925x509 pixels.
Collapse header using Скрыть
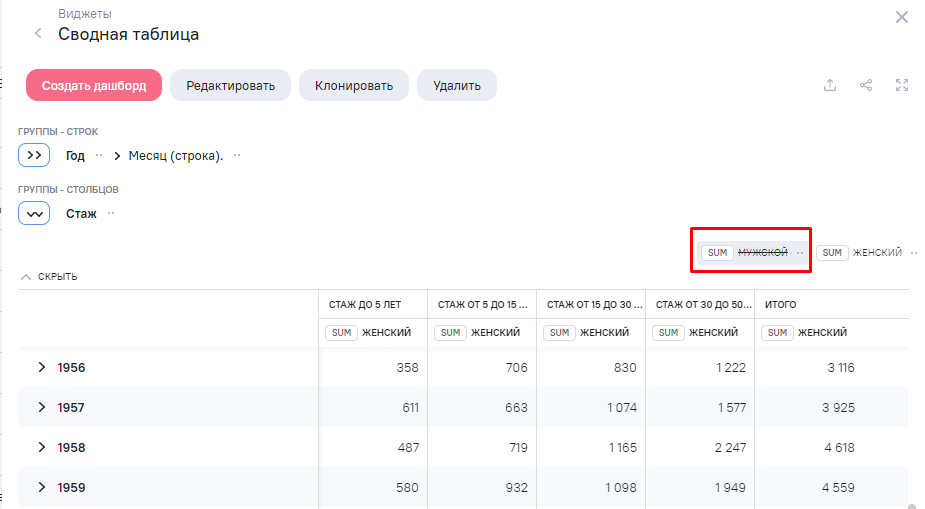[49, 277]
